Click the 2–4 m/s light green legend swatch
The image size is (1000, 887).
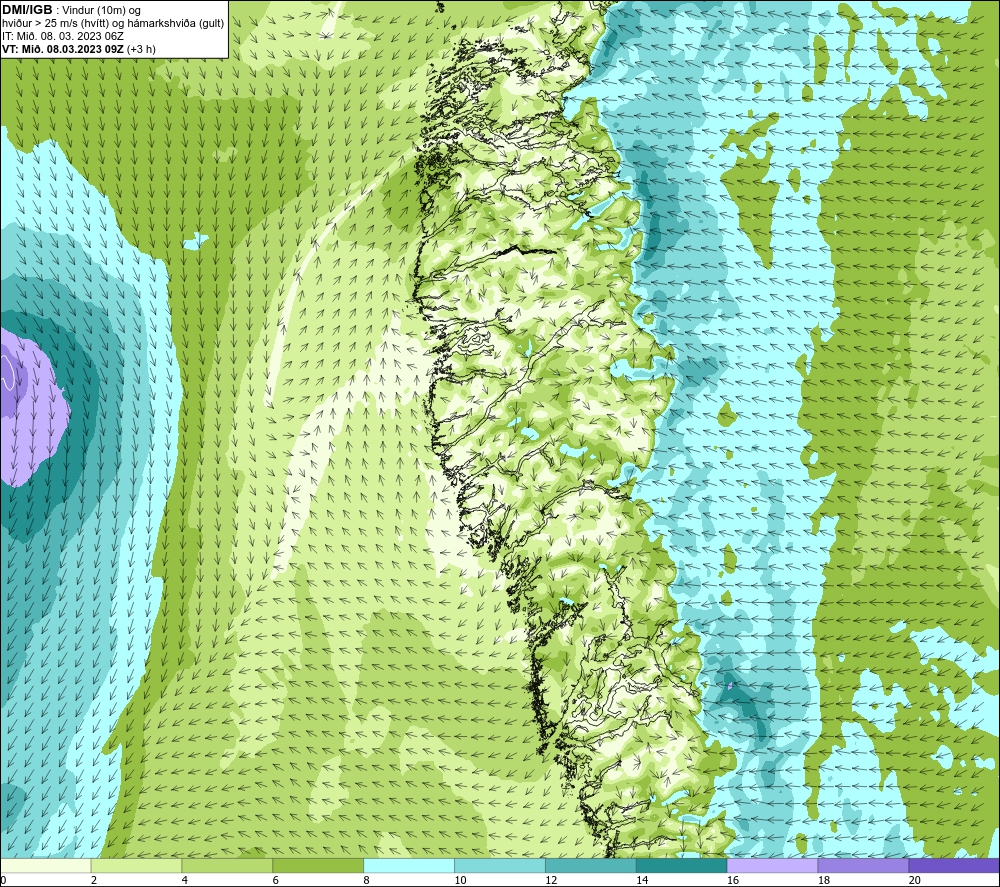pos(136,865)
